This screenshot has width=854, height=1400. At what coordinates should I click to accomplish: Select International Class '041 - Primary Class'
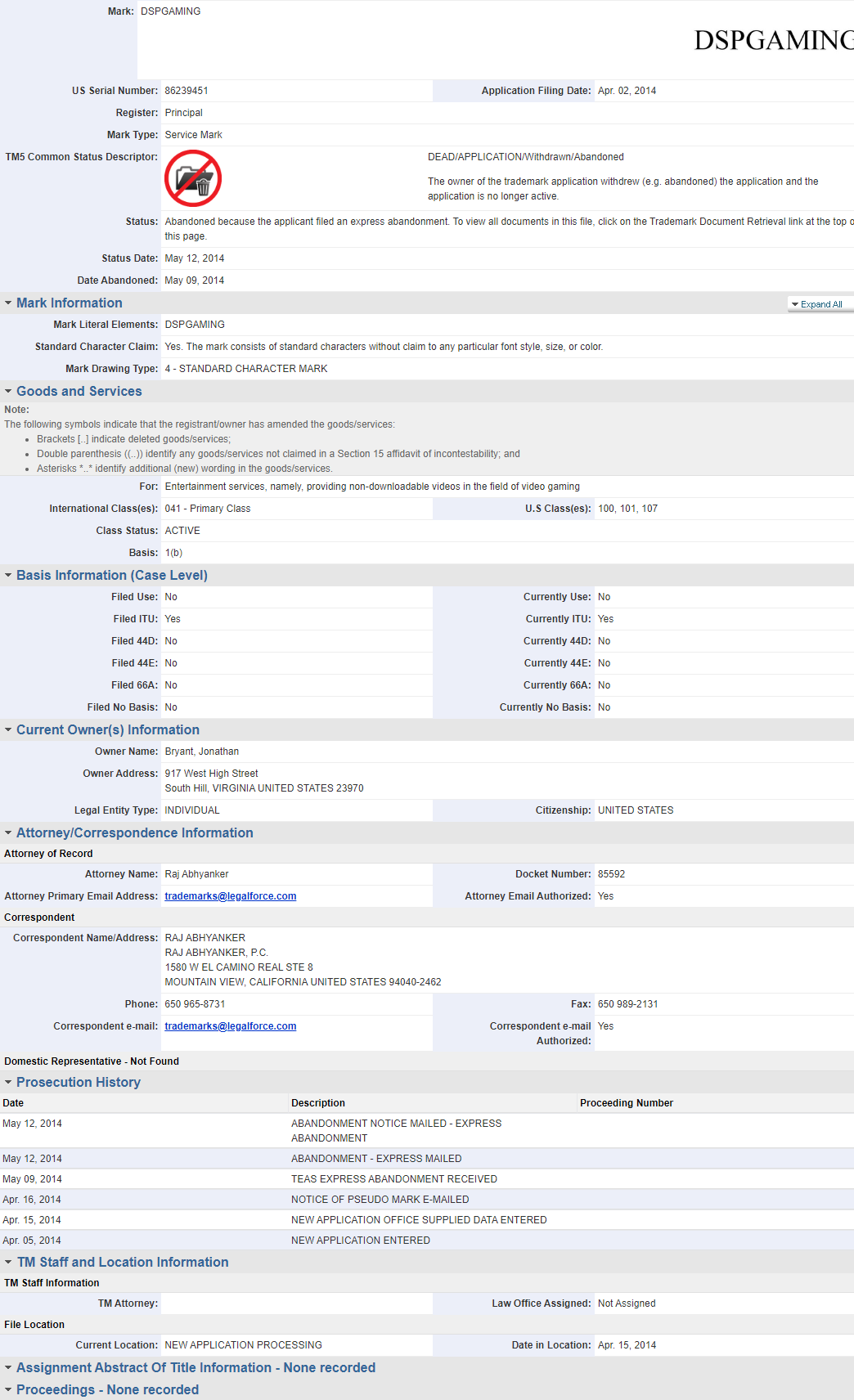(x=208, y=509)
